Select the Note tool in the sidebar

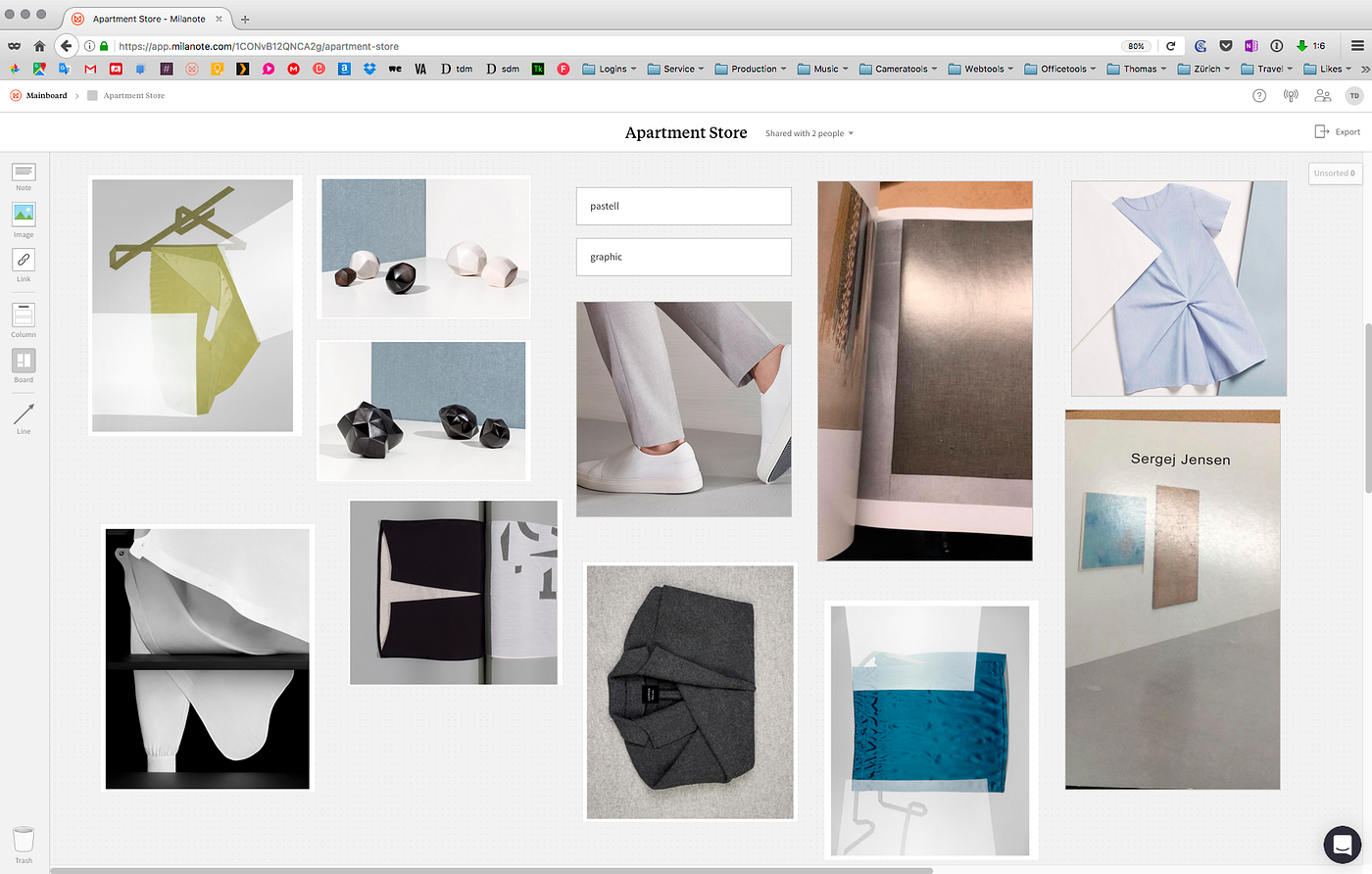coord(24,176)
